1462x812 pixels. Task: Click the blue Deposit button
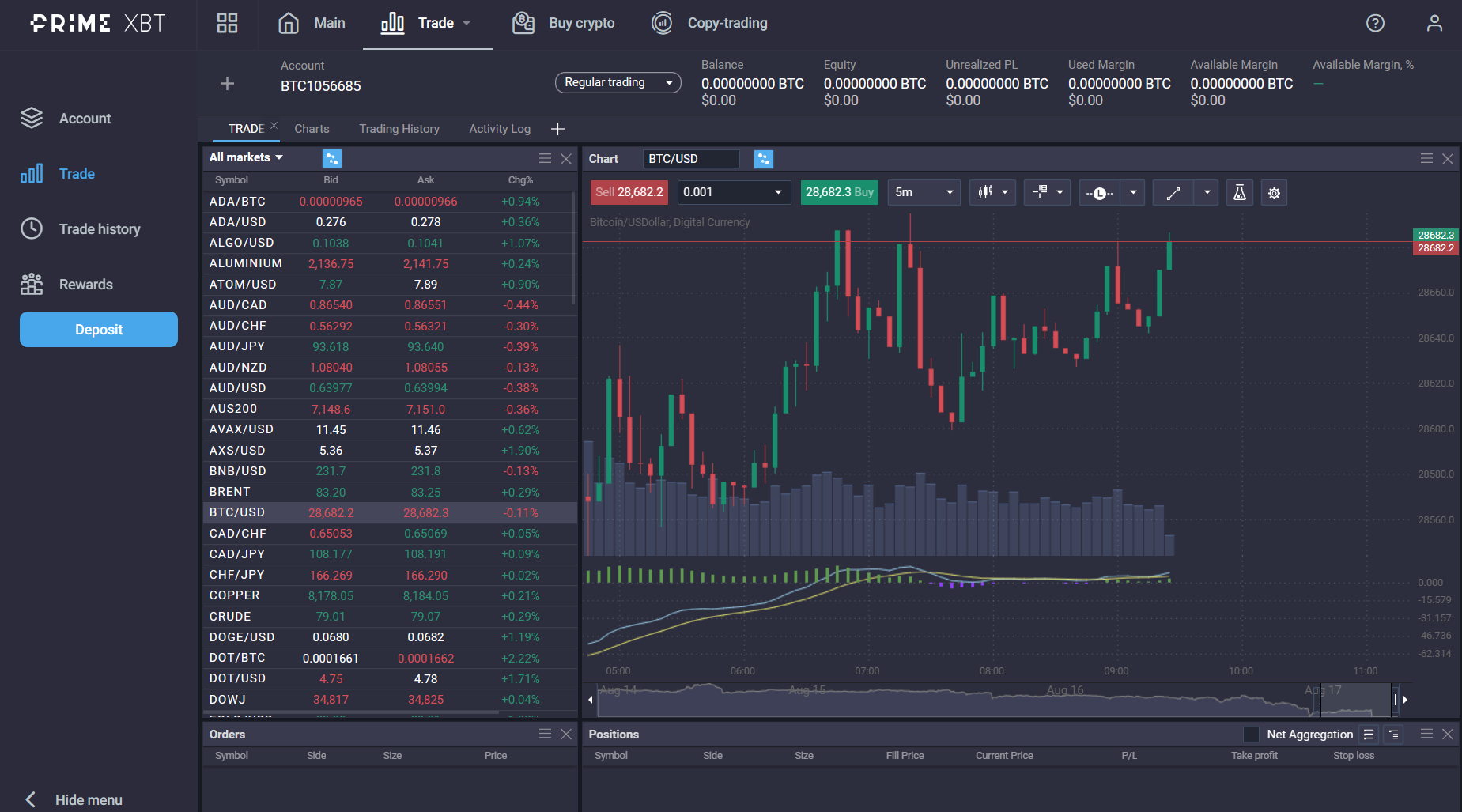coord(99,330)
